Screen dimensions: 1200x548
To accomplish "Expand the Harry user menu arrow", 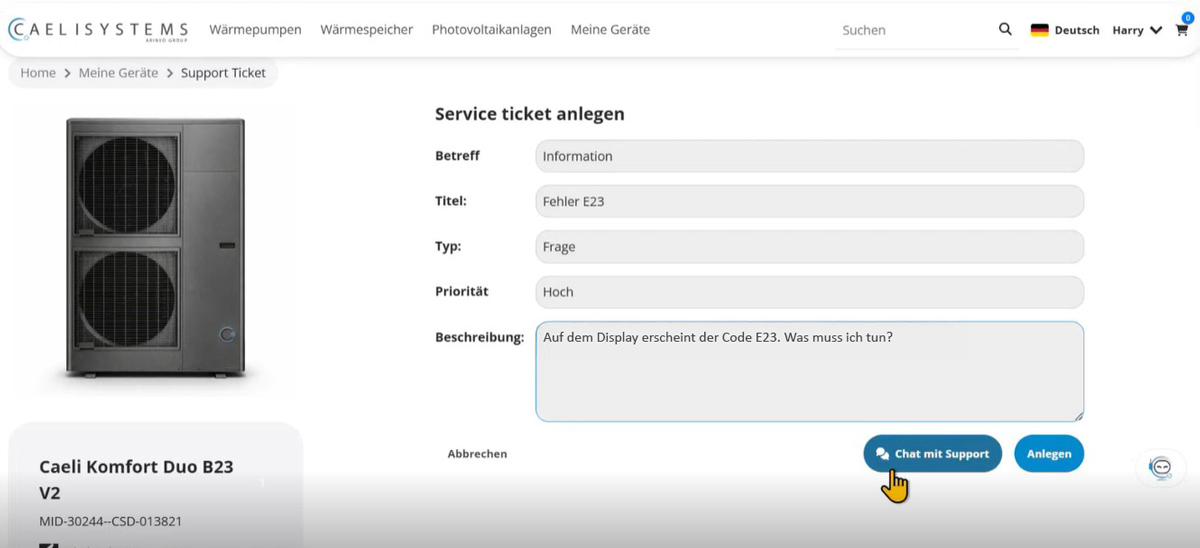I will (1156, 30).
